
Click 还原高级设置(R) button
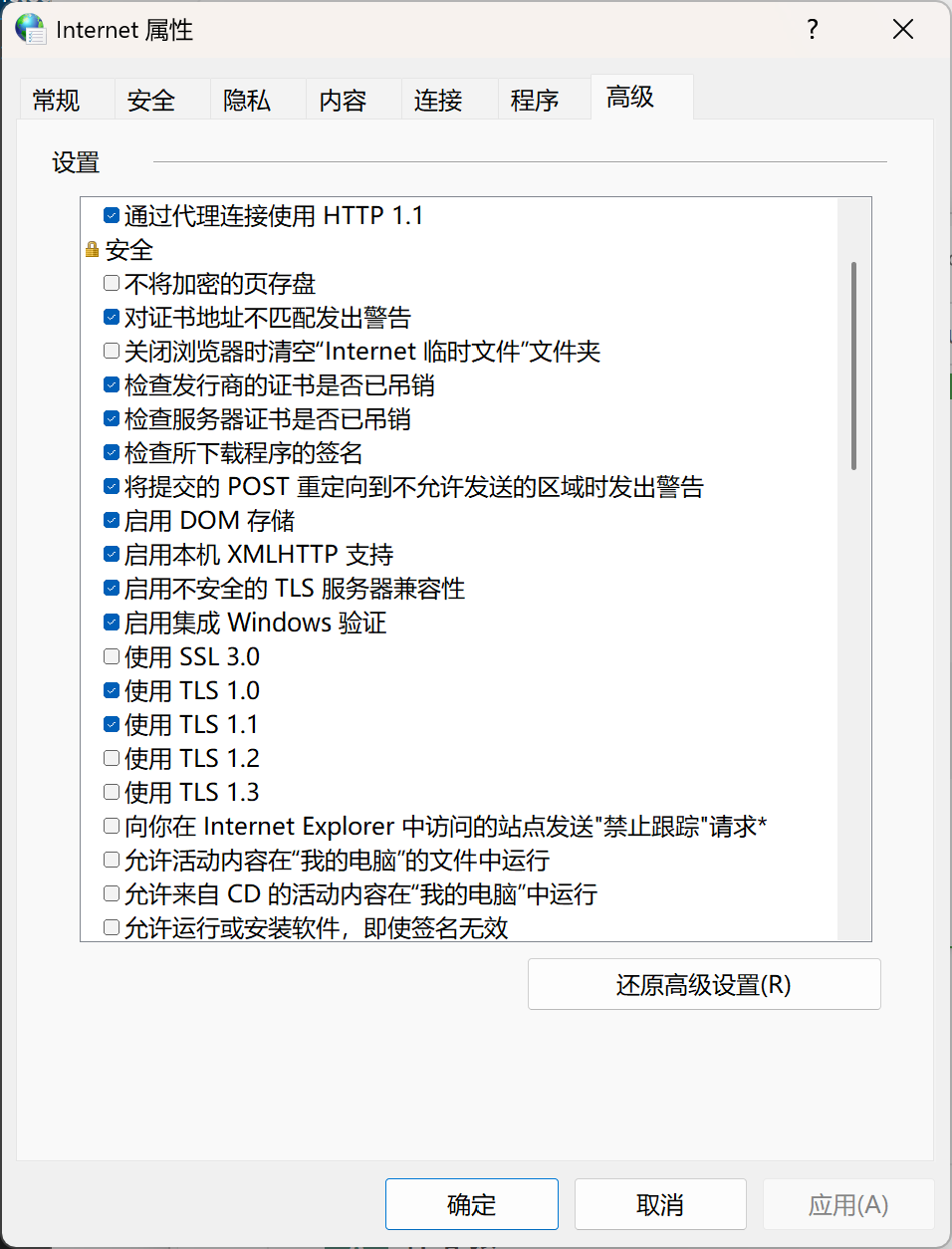[704, 984]
